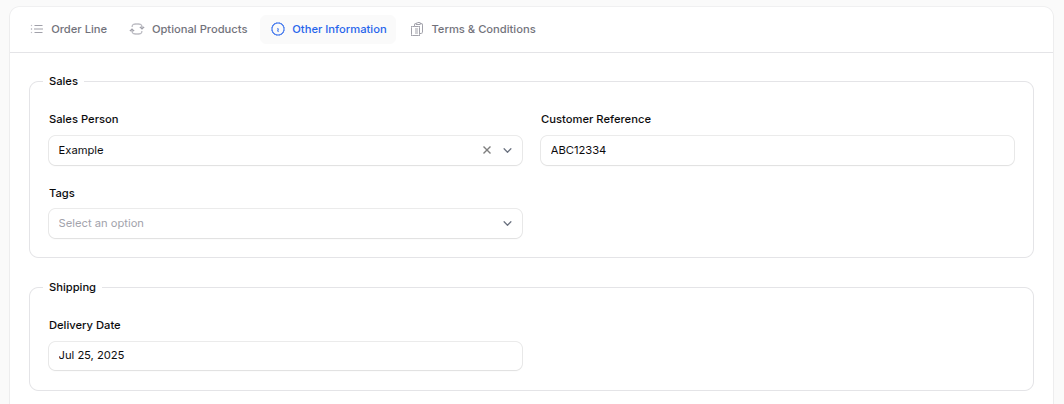Switch to the Optional Products tab

point(189,29)
